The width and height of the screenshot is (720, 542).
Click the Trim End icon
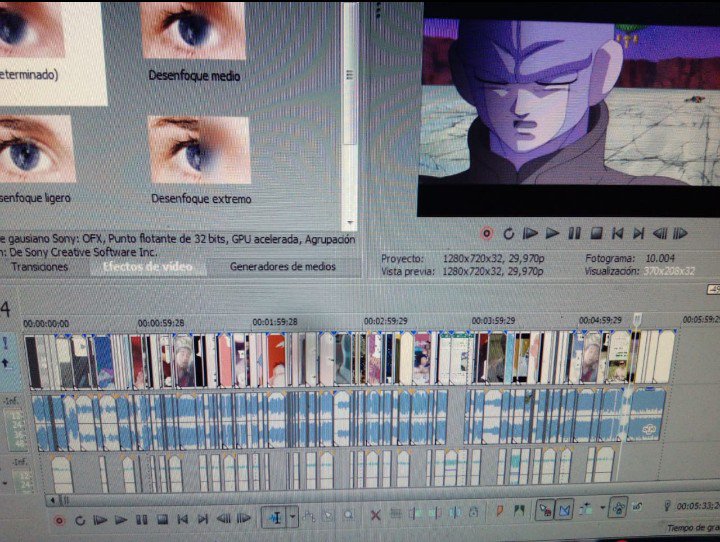coord(434,512)
